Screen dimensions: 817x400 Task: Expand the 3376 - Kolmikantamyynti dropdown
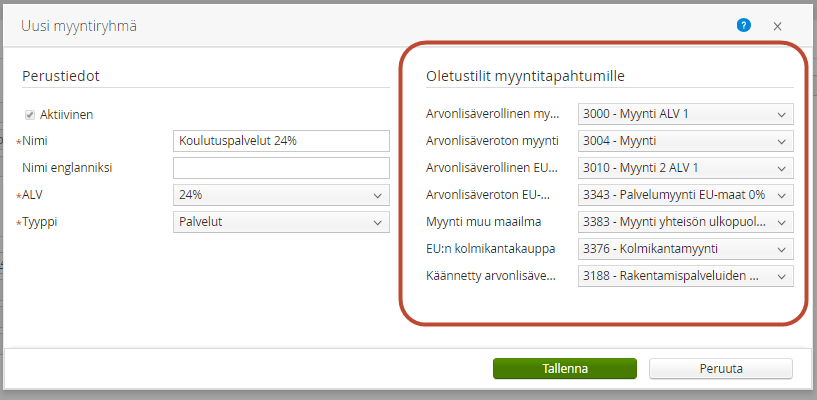[685, 249]
